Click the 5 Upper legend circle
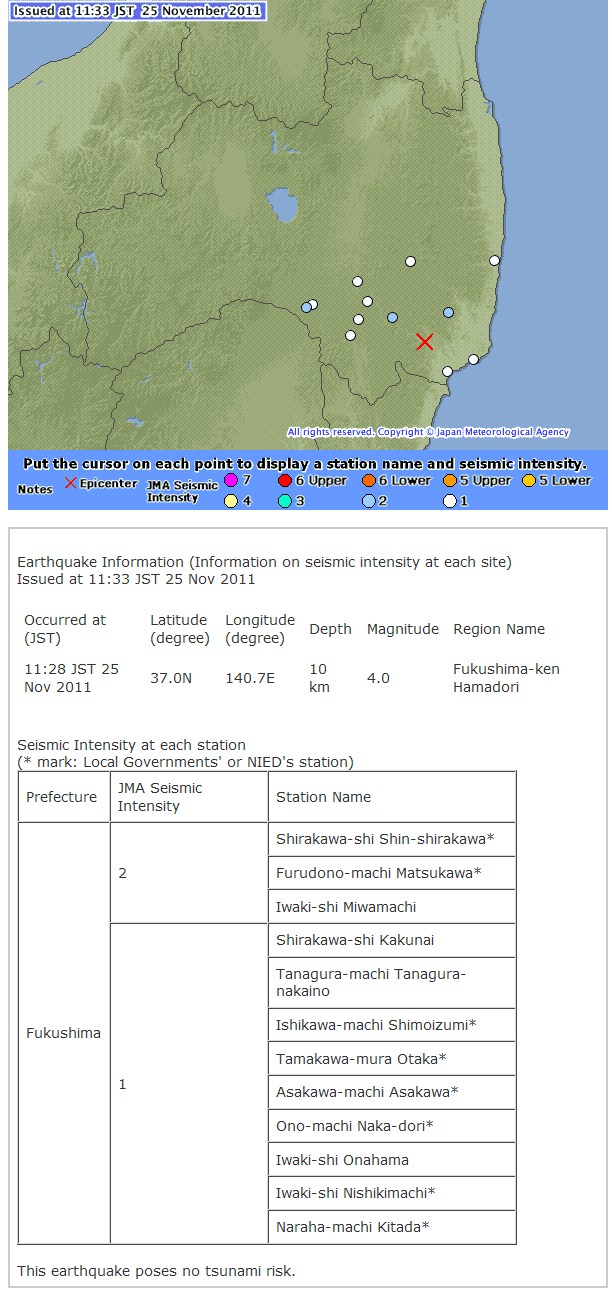 coord(449,481)
